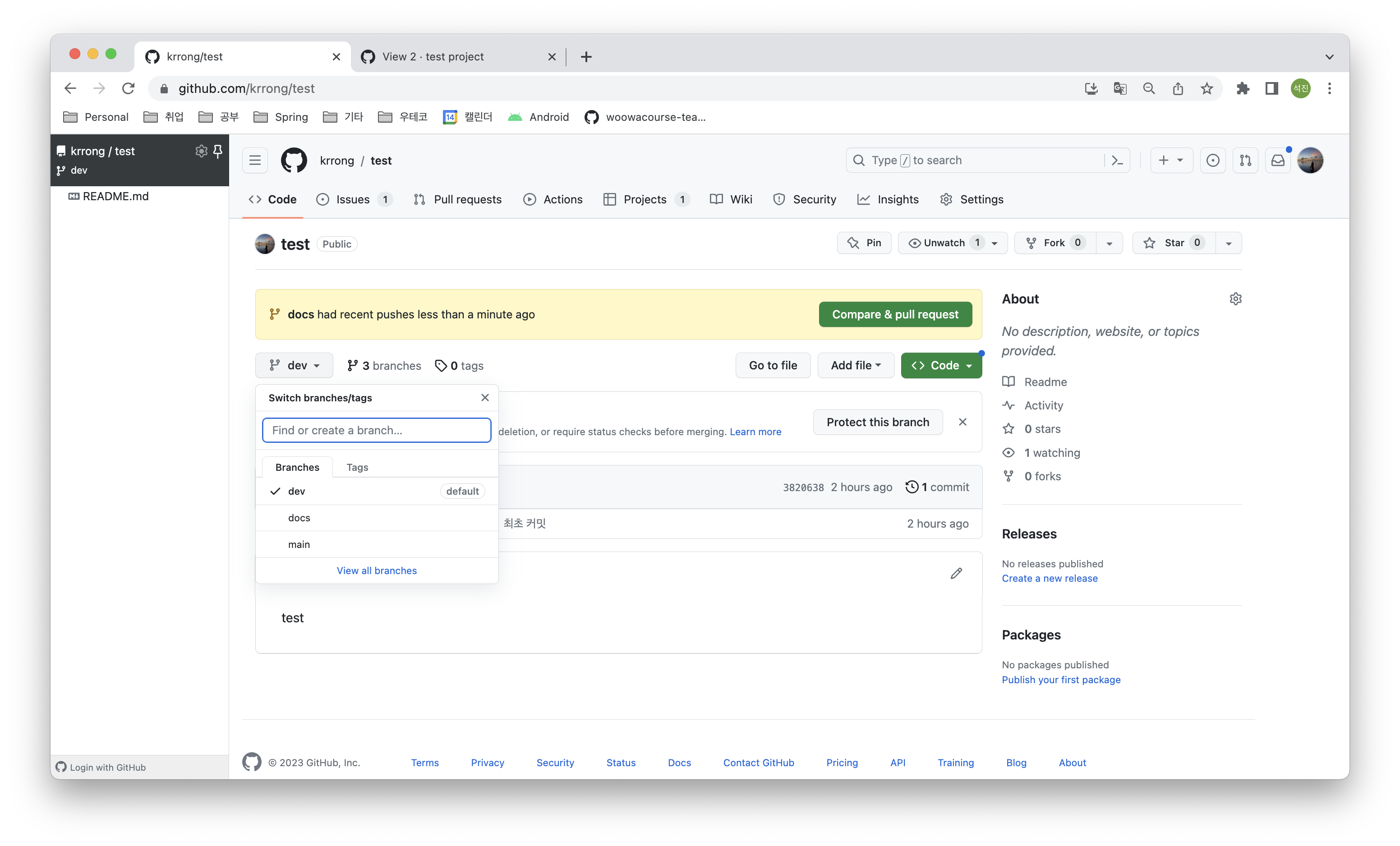Image resolution: width=1400 pixels, height=846 pixels.
Task: Go back to previous page
Action: point(70,89)
